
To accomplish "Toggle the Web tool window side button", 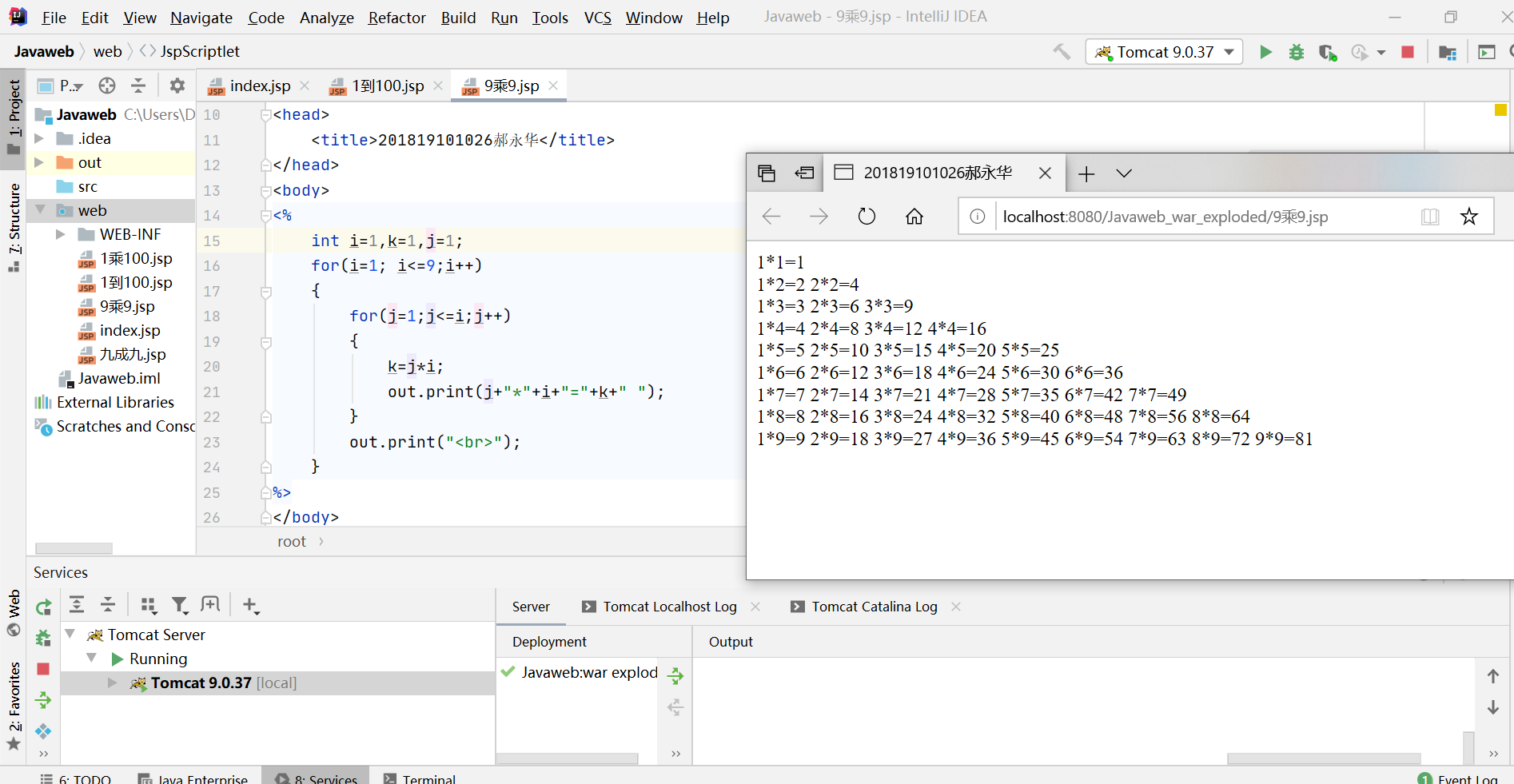I will (x=14, y=612).
